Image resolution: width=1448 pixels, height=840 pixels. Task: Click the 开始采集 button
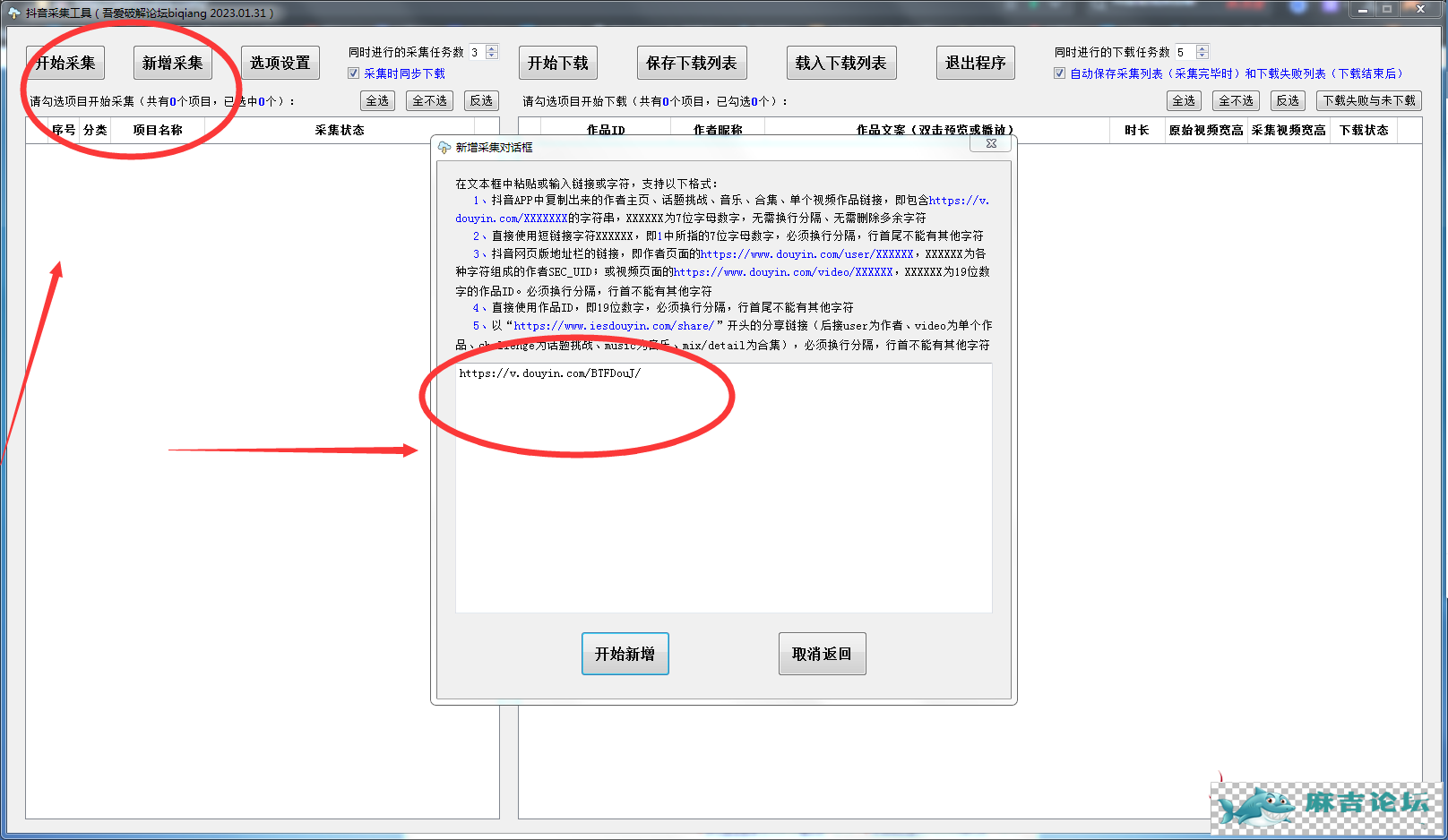coord(65,63)
